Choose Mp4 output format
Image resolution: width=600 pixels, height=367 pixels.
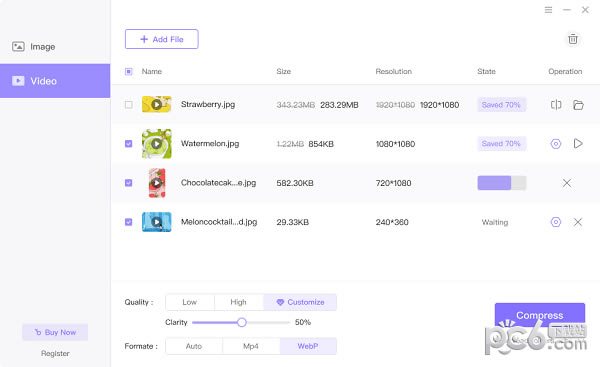point(251,346)
